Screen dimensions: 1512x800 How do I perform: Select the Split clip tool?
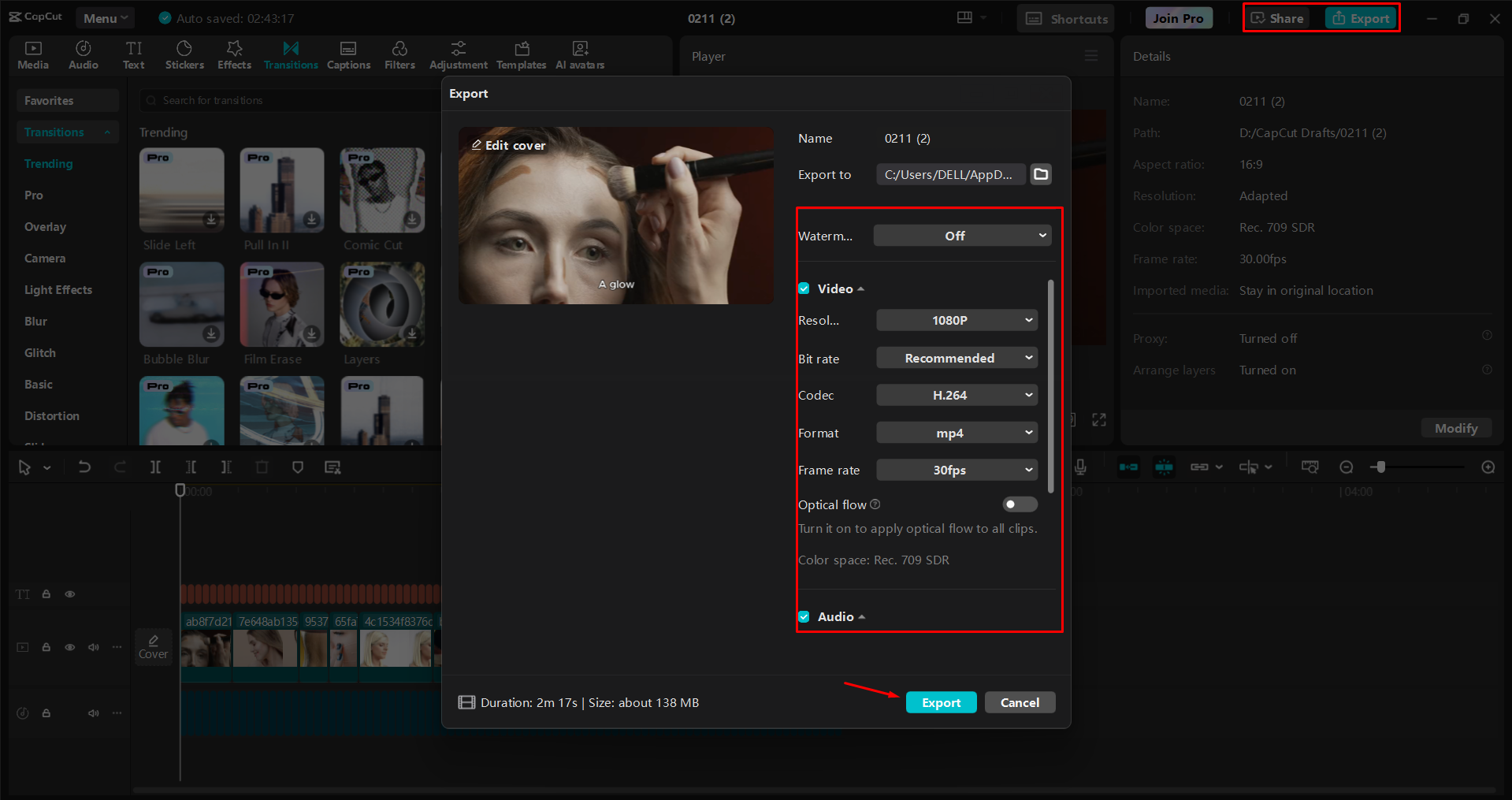click(155, 467)
